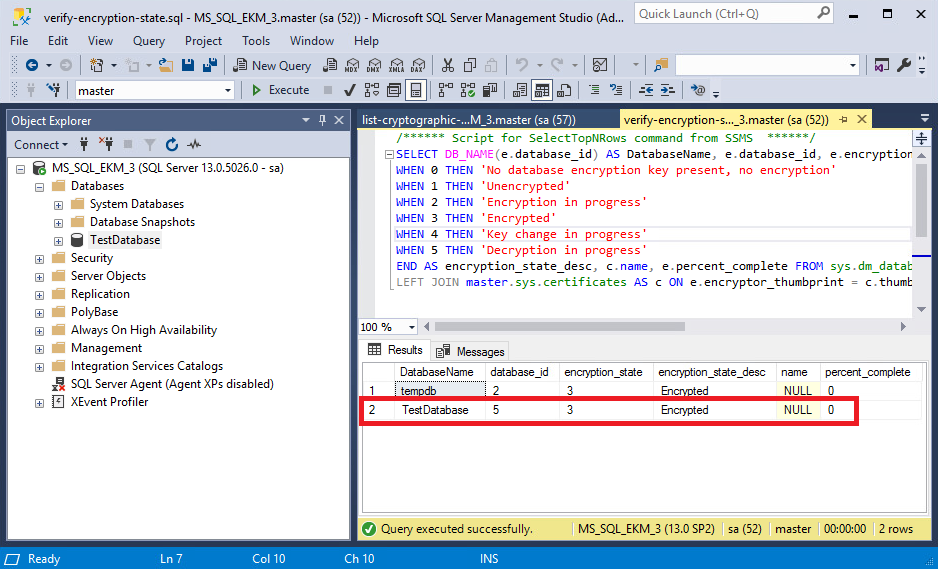Decrease the line indent
The image size is (938, 569).
(645, 90)
